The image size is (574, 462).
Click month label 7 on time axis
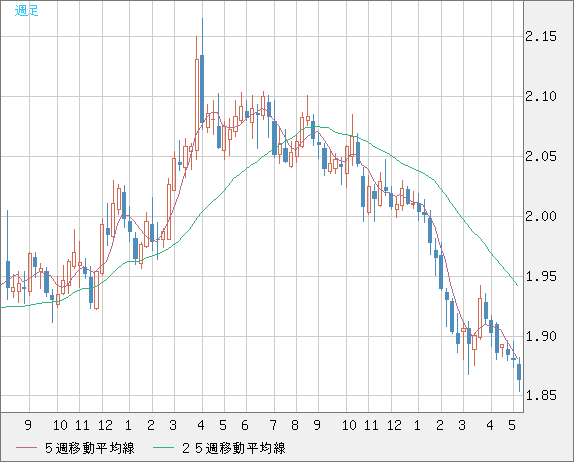point(273,425)
